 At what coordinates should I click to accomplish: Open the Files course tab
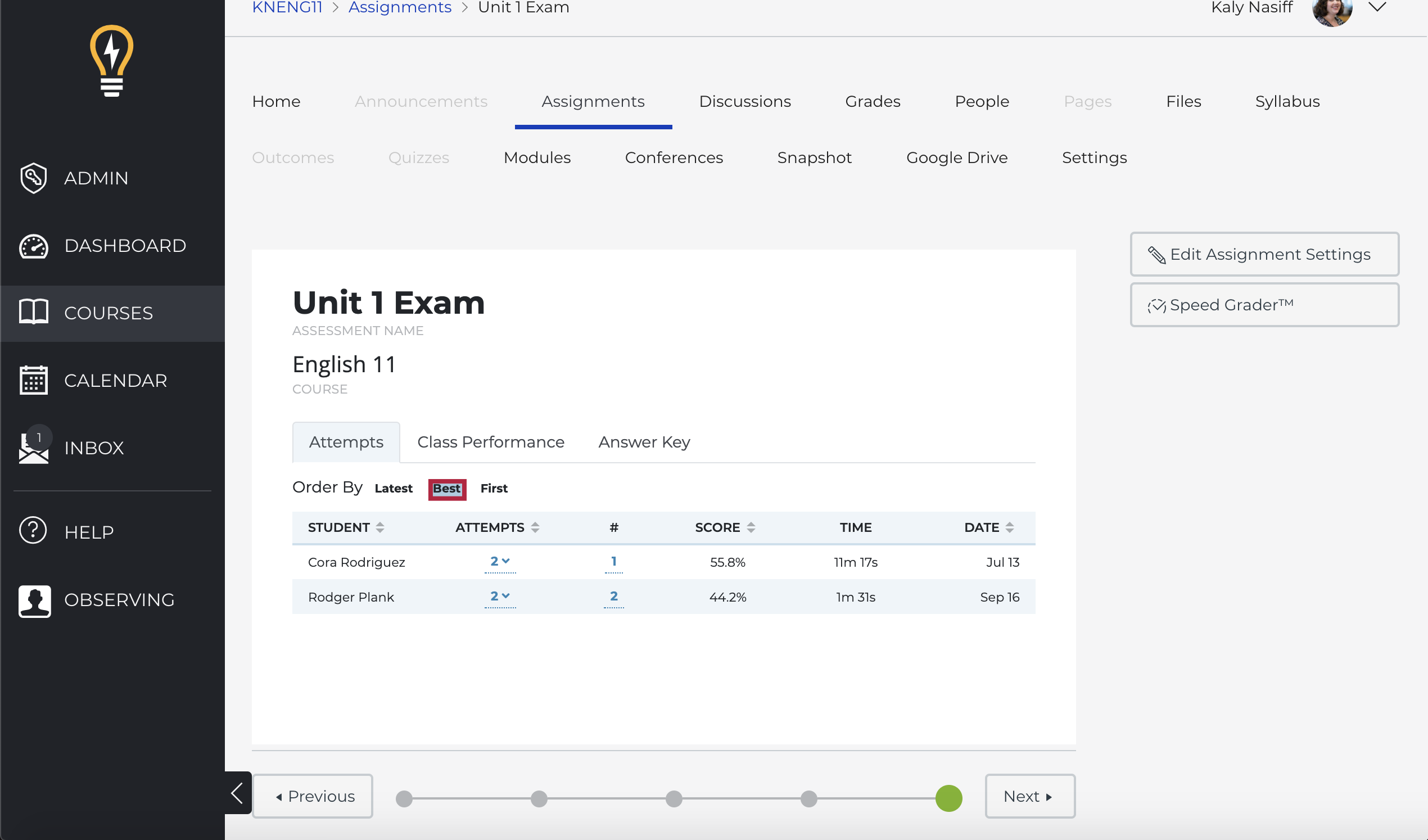pyautogui.click(x=1183, y=101)
